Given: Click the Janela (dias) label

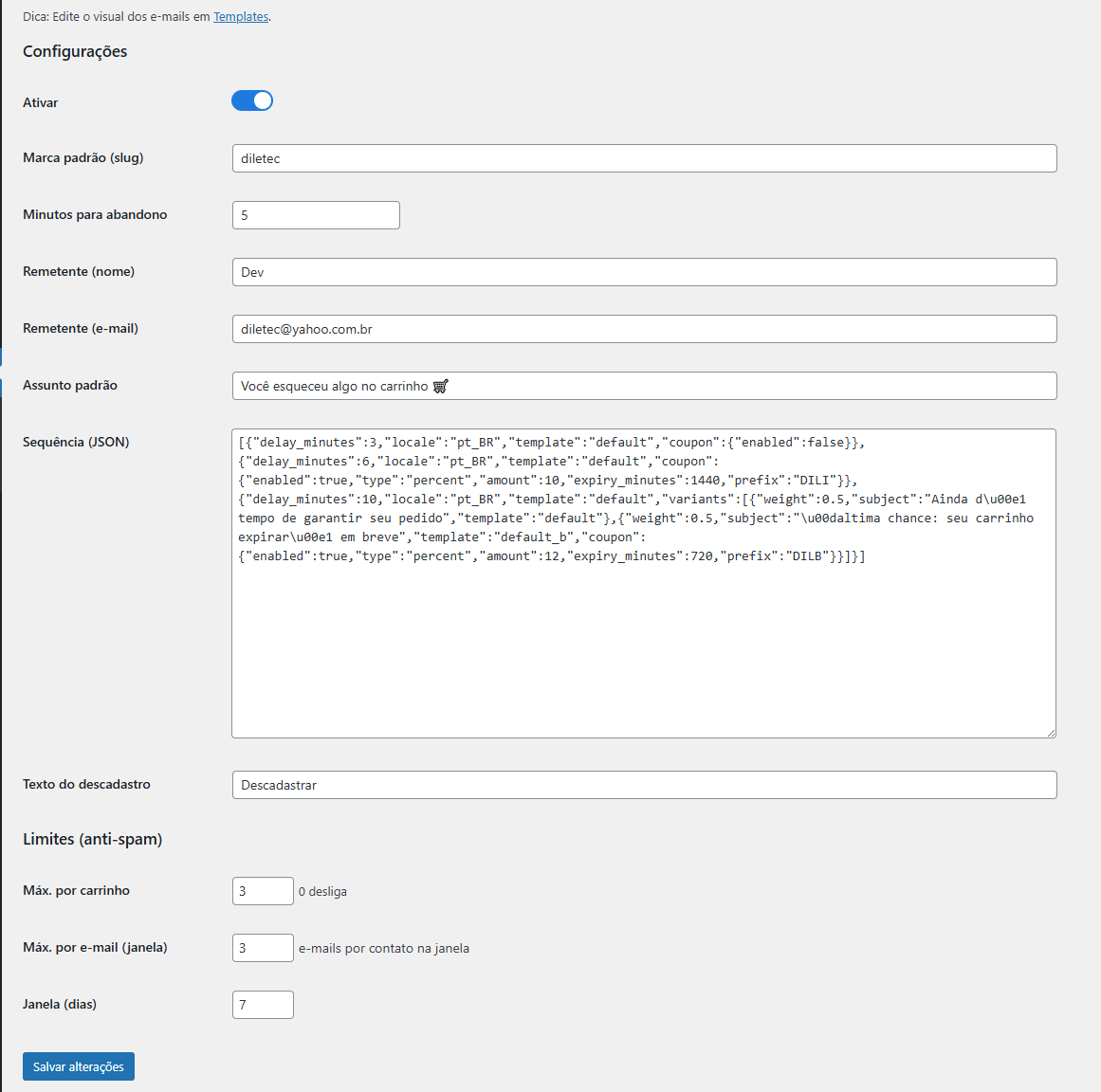Looking at the screenshot, I should pos(60,1004).
